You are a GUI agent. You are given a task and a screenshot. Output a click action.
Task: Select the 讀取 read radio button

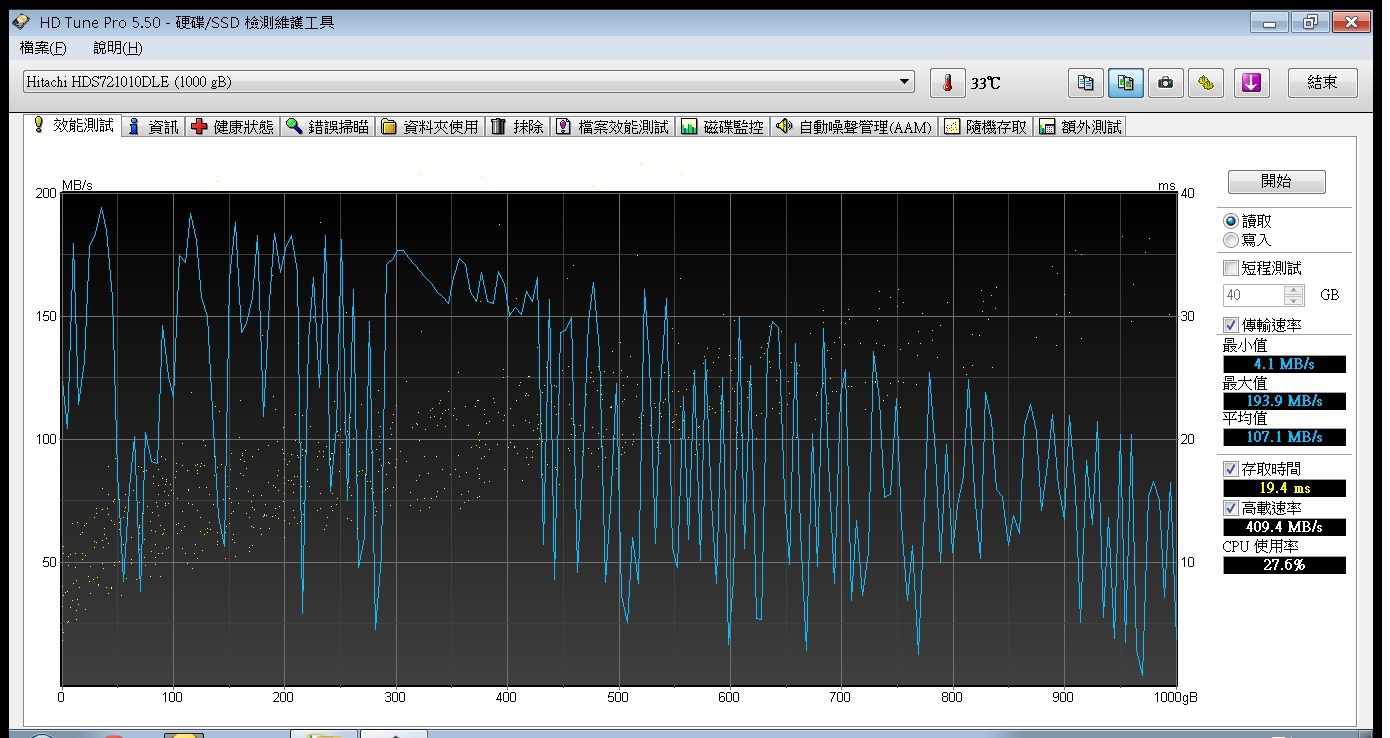[x=1230, y=221]
